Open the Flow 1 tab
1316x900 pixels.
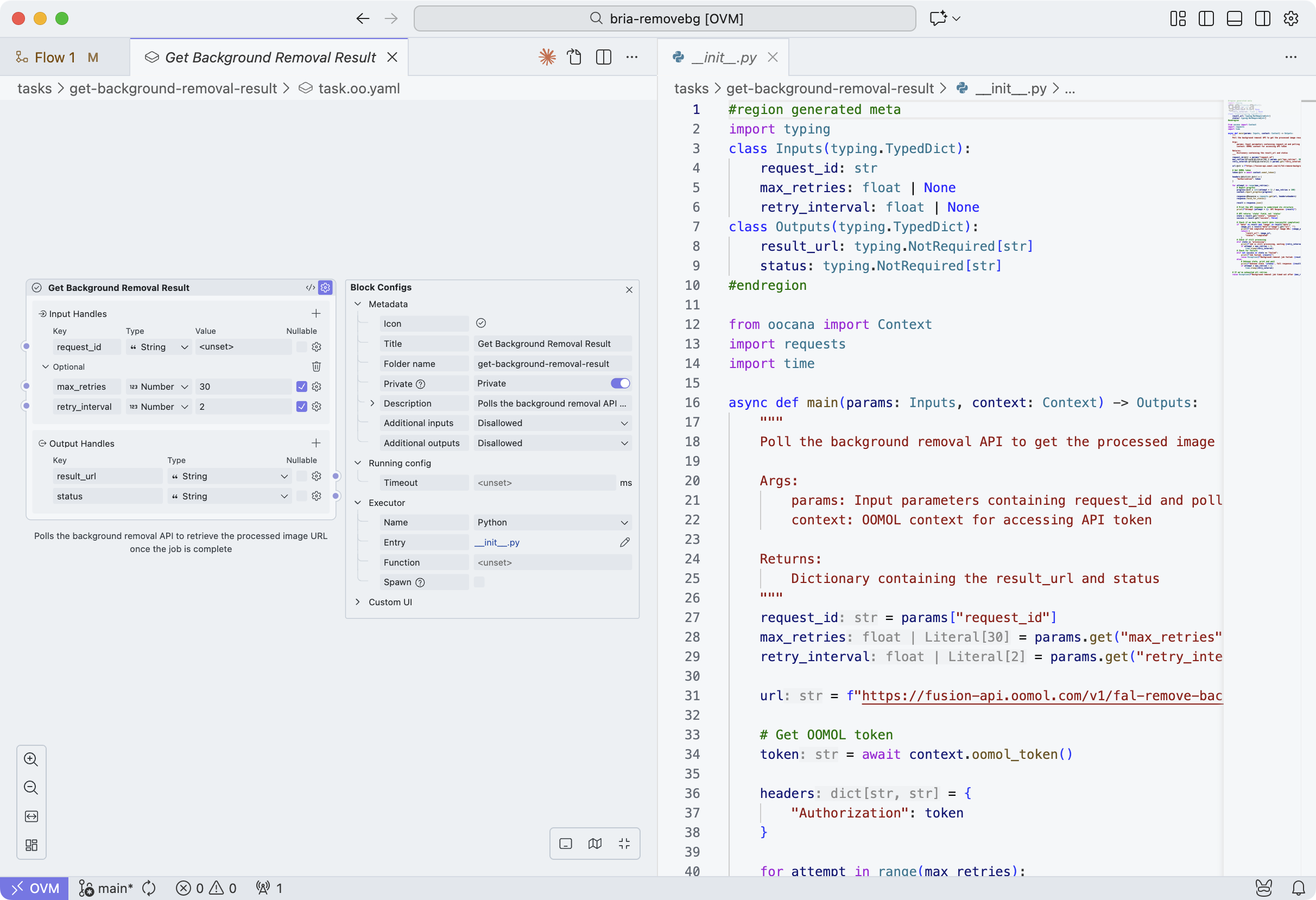click(x=55, y=56)
